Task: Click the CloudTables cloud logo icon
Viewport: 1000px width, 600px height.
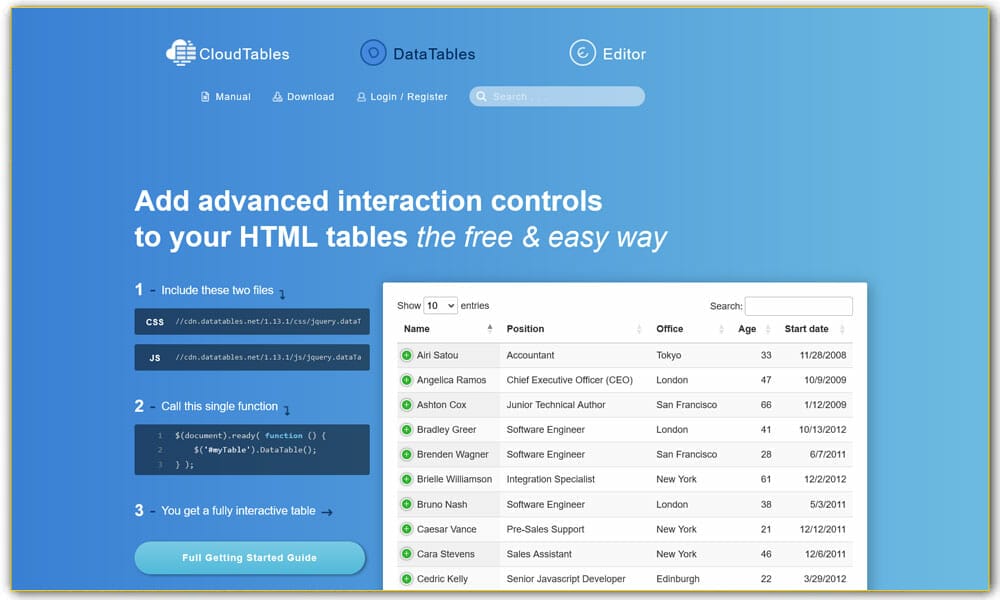Action: point(180,53)
